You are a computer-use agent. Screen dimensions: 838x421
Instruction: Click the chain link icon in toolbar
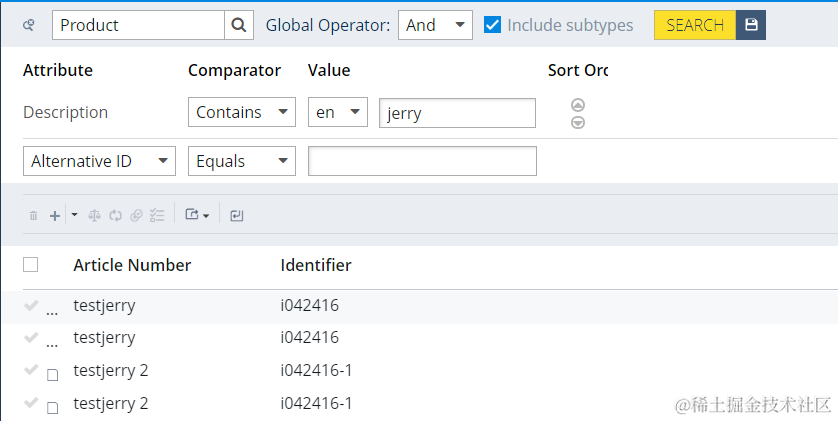point(136,215)
